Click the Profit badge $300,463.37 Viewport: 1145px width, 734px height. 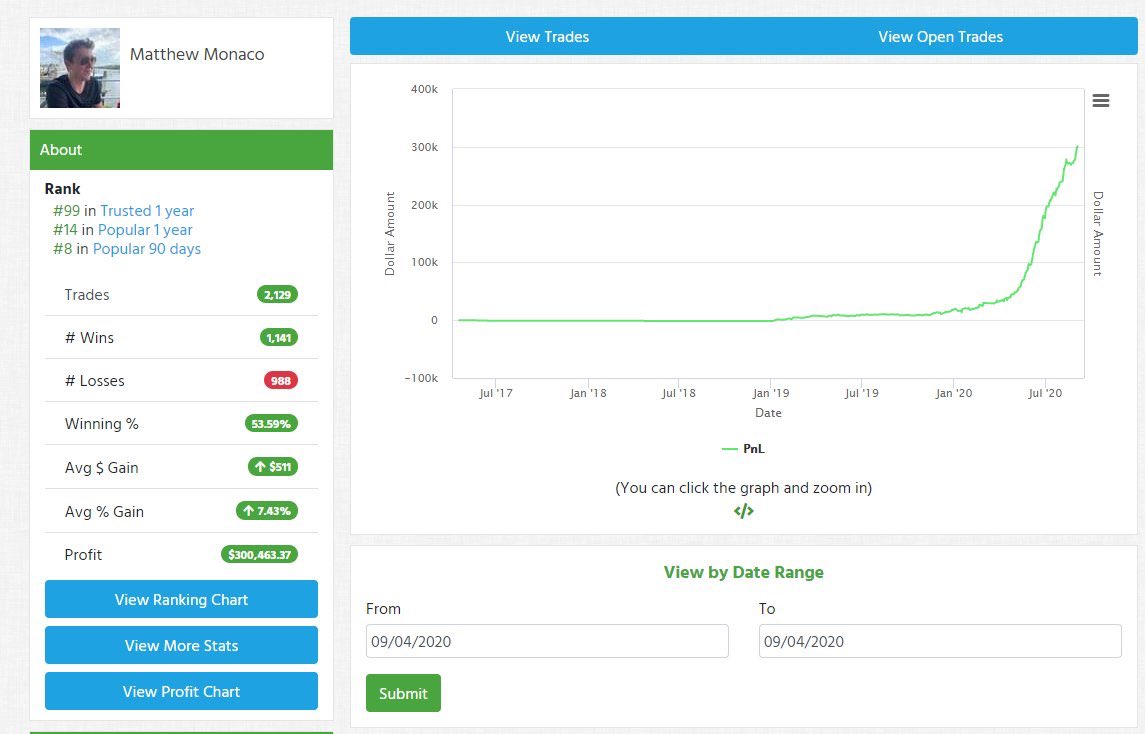click(x=259, y=554)
